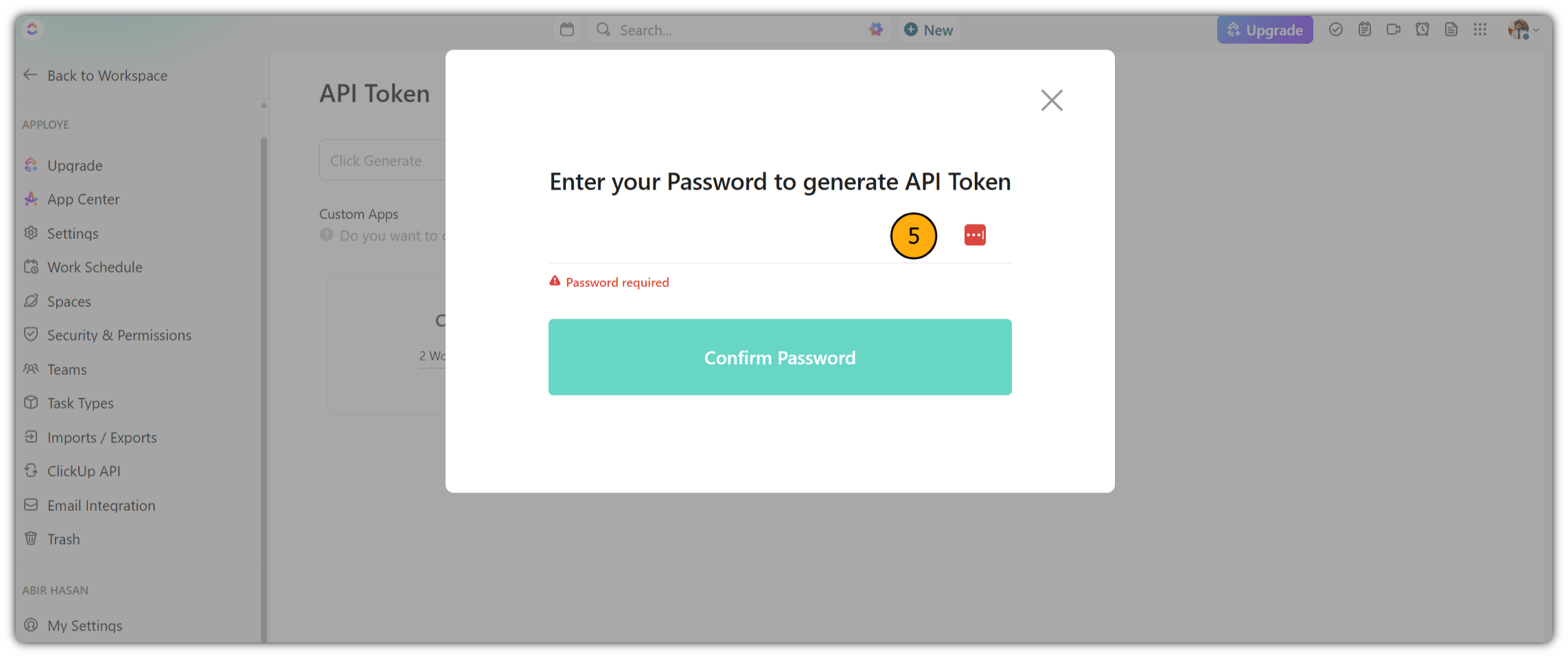Open the nine-dot apps grid icon

[x=1479, y=30]
